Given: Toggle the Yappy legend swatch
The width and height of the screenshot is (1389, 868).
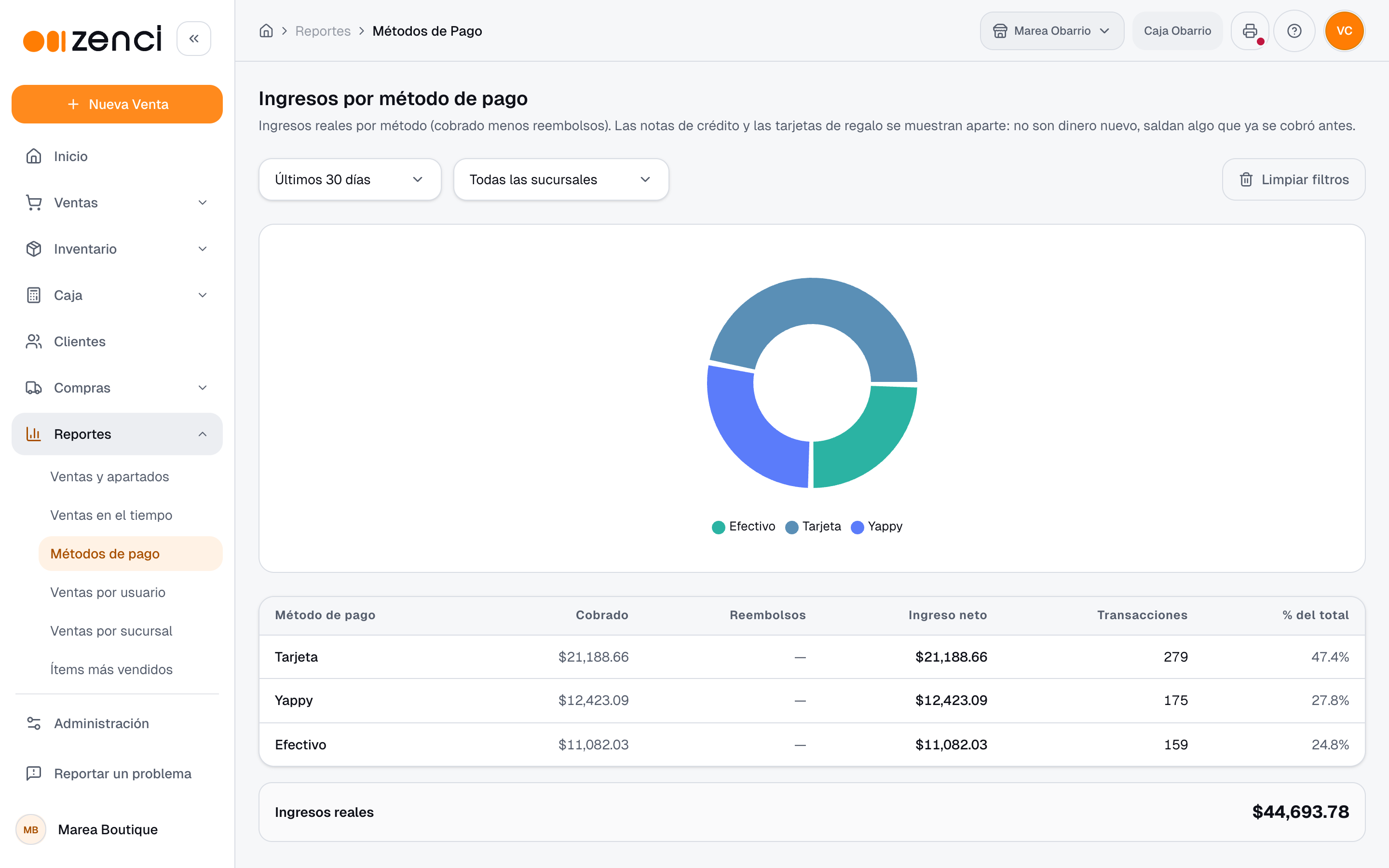Looking at the screenshot, I should 857,527.
